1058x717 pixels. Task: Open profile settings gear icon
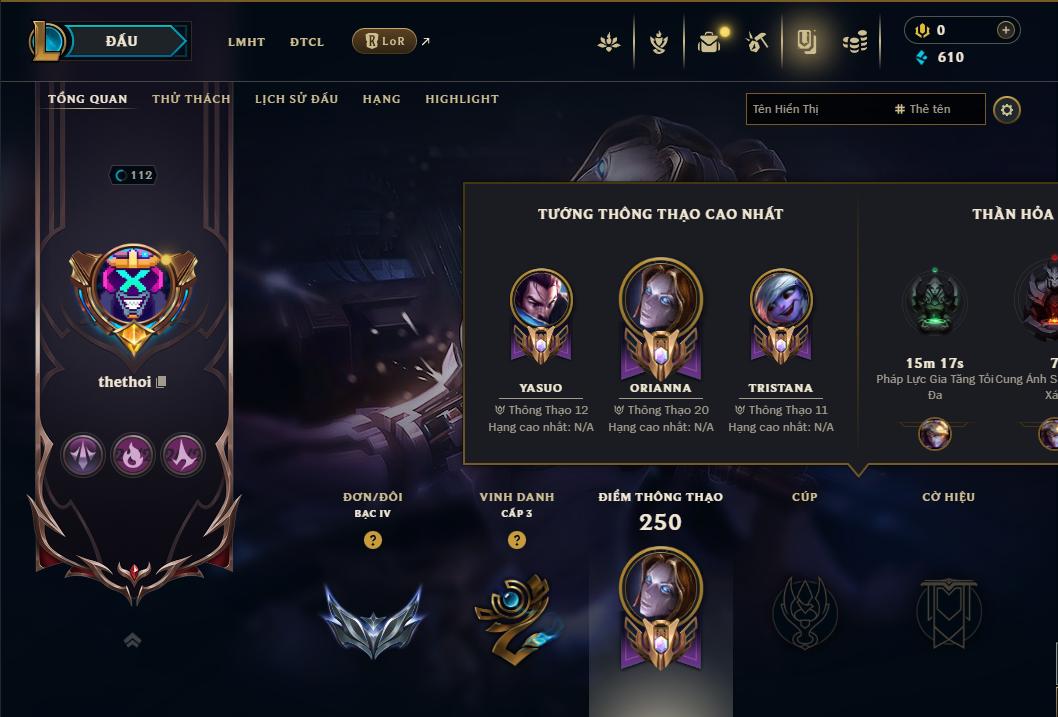(1007, 110)
